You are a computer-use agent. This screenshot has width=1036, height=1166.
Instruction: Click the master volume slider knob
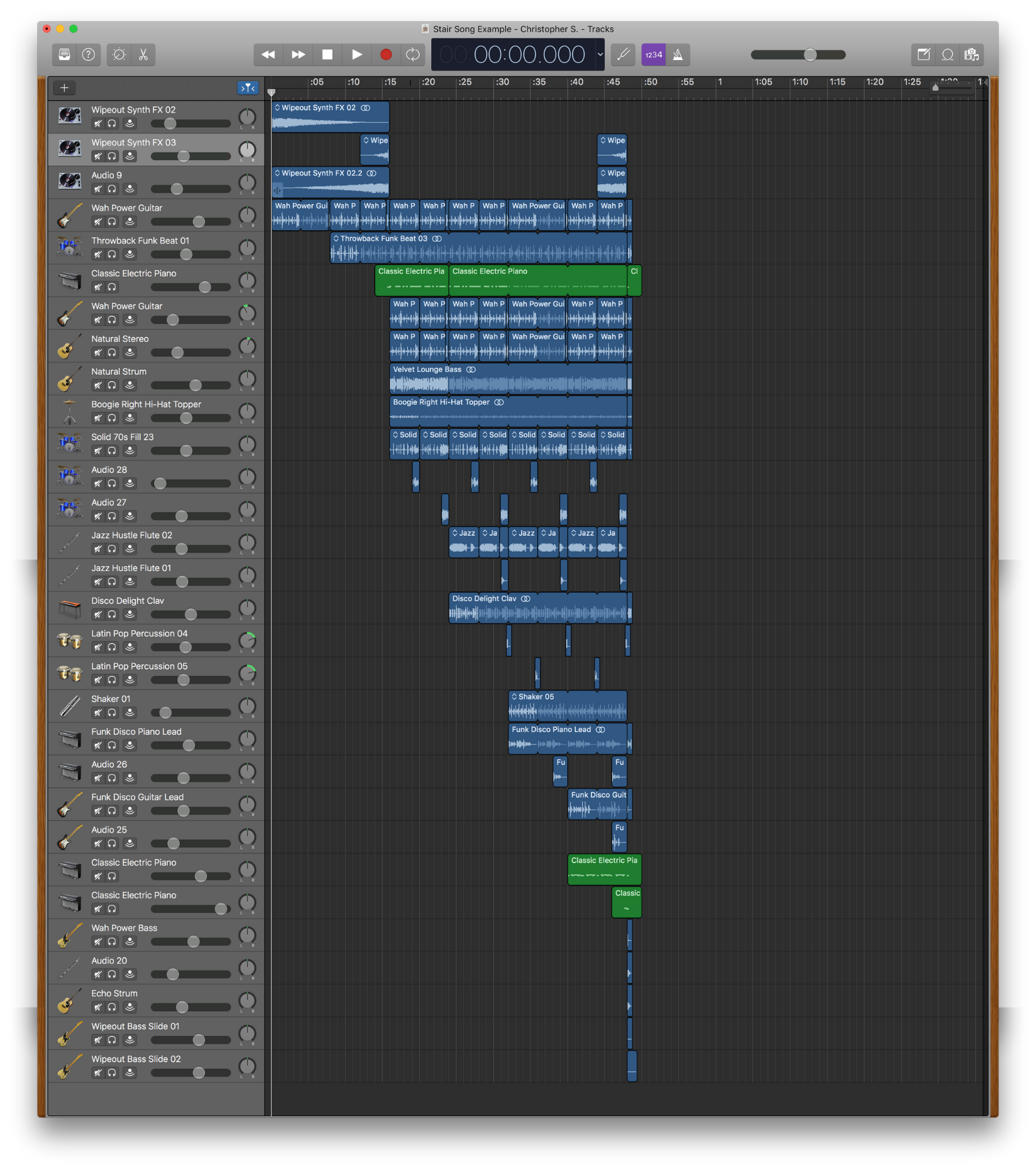[810, 55]
